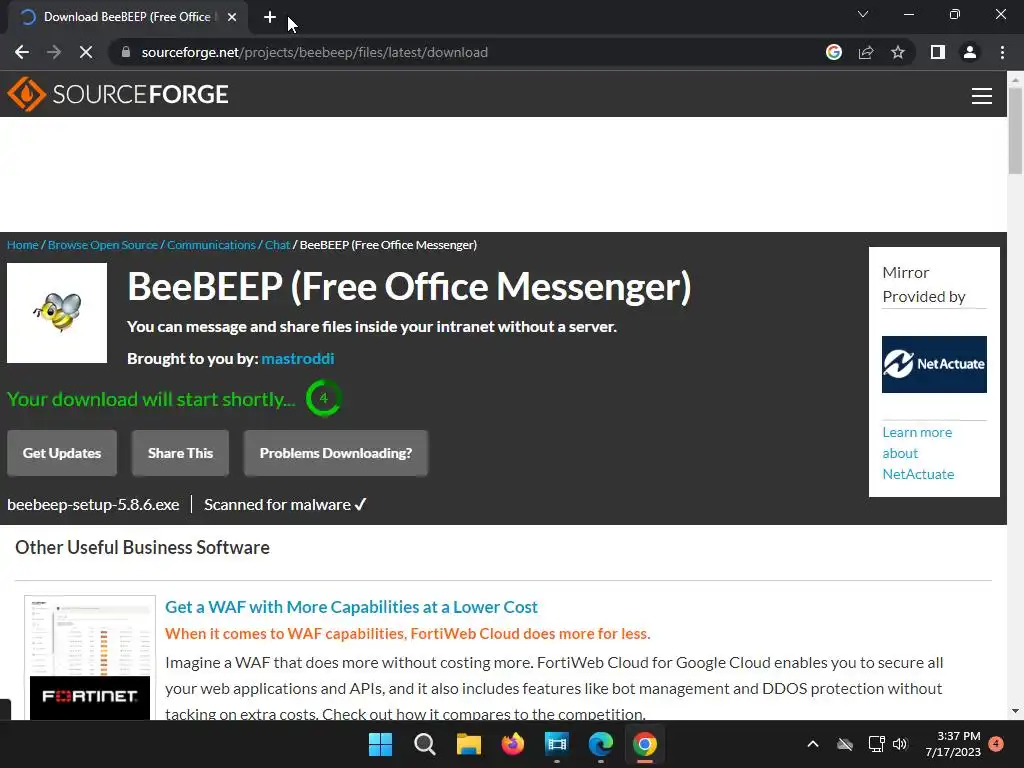
Task: Toggle the browser side panel
Action: pos(938,52)
